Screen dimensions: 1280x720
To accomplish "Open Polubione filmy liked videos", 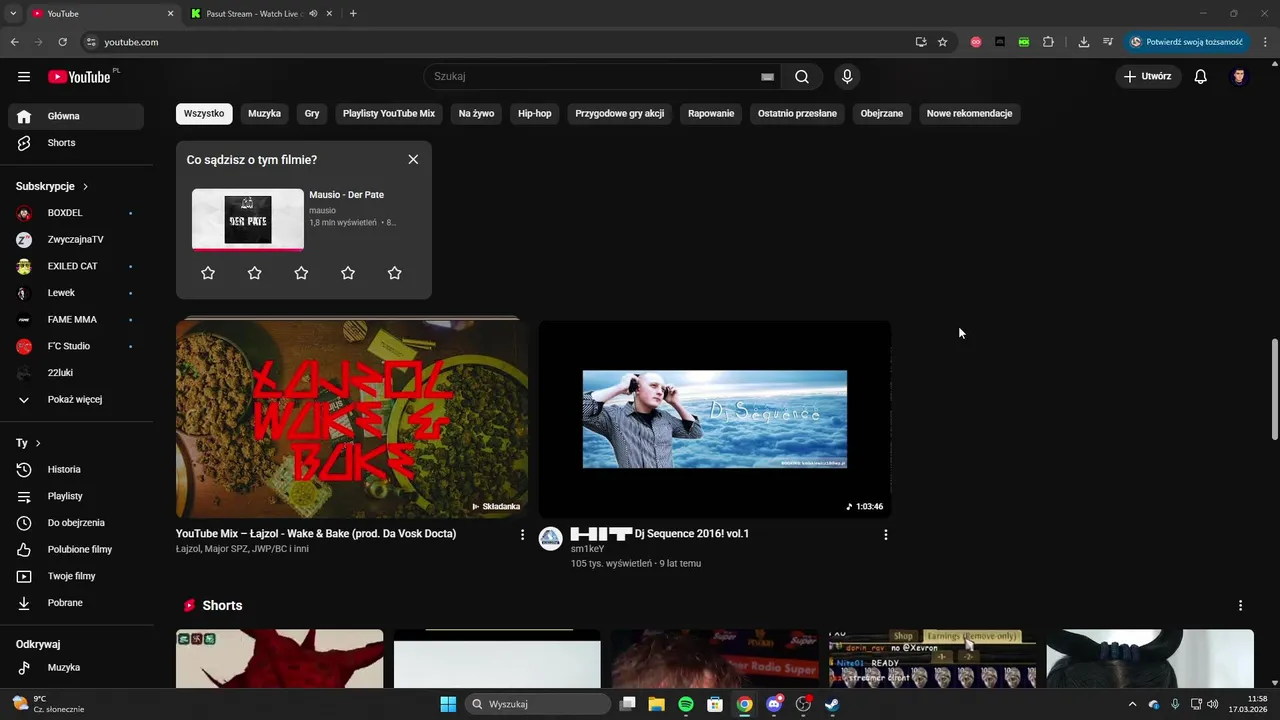I will pos(76,550).
